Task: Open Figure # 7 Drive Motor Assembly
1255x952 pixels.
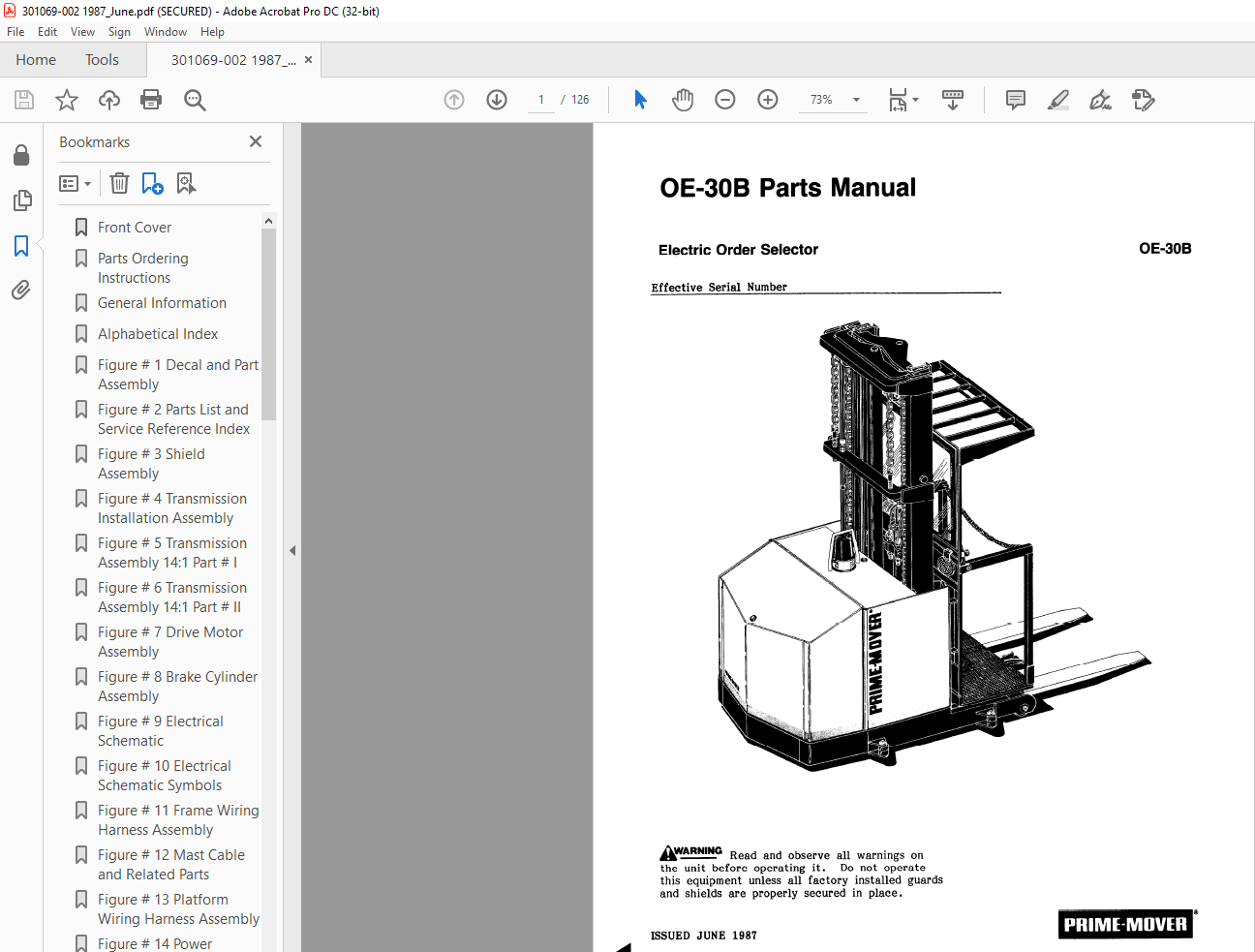Action: point(170,642)
